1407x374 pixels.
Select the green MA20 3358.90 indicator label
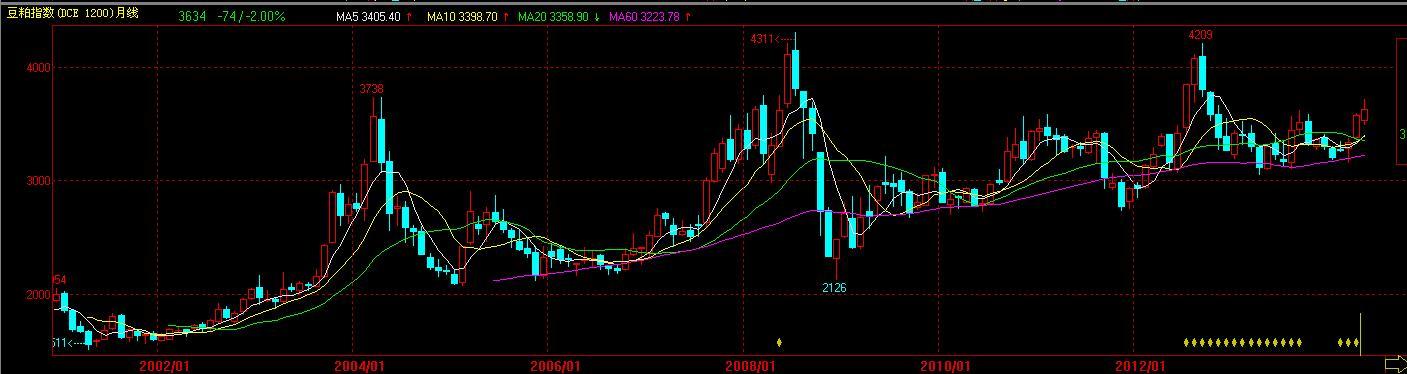[555, 17]
